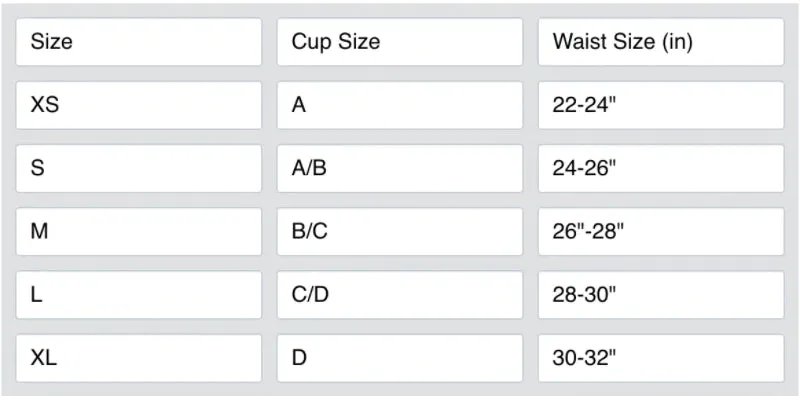Click the 28-30" waist cell
Image resolution: width=800 pixels, height=396 pixels.
[x=661, y=295]
